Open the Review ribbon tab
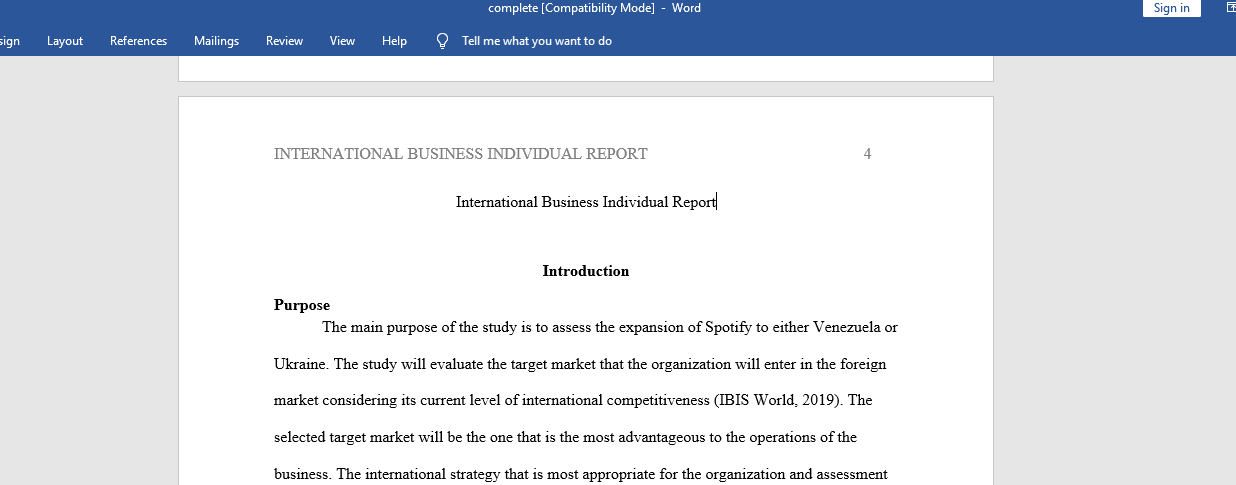Viewport: 1236px width, 485px height. coord(284,41)
